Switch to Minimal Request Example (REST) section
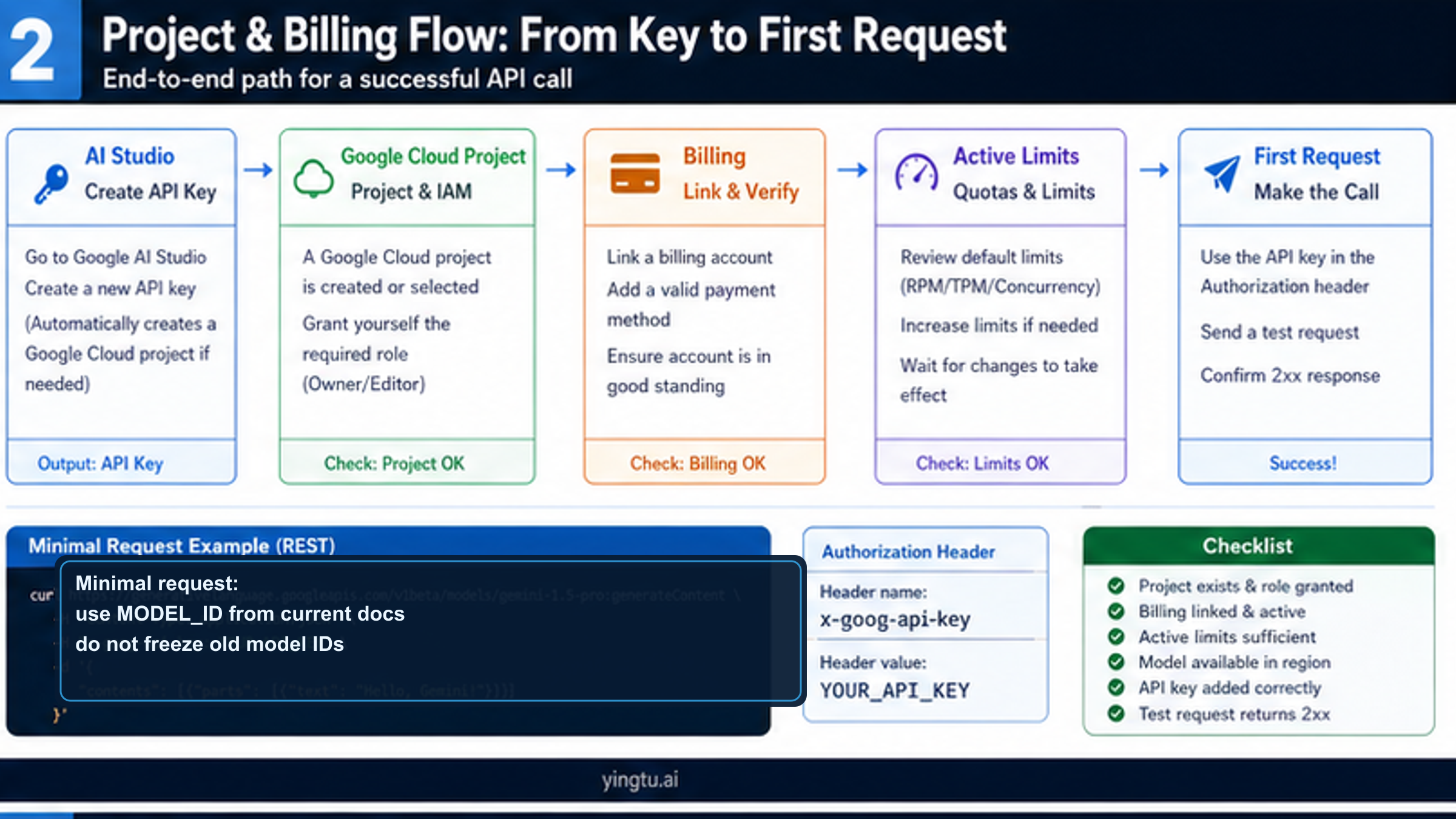 click(x=181, y=545)
